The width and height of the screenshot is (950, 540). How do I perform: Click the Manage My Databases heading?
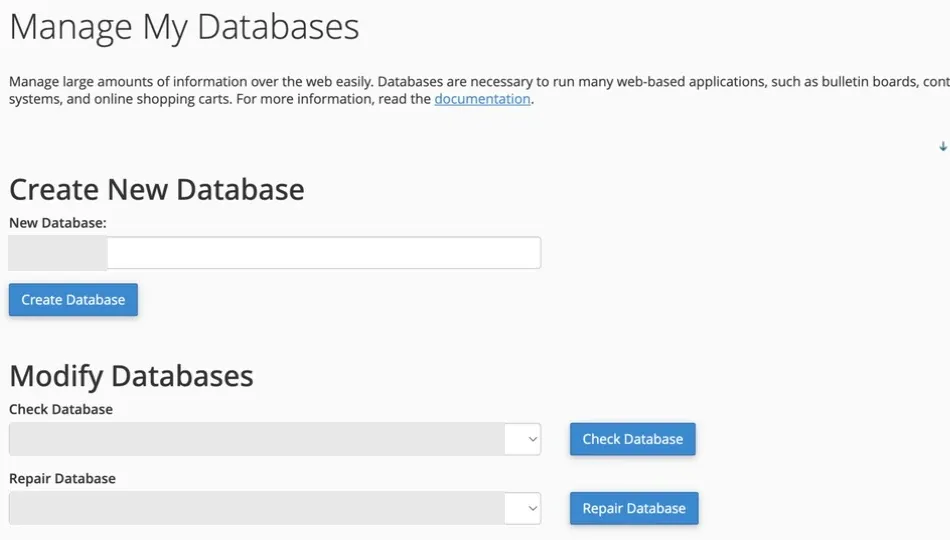pos(184,27)
